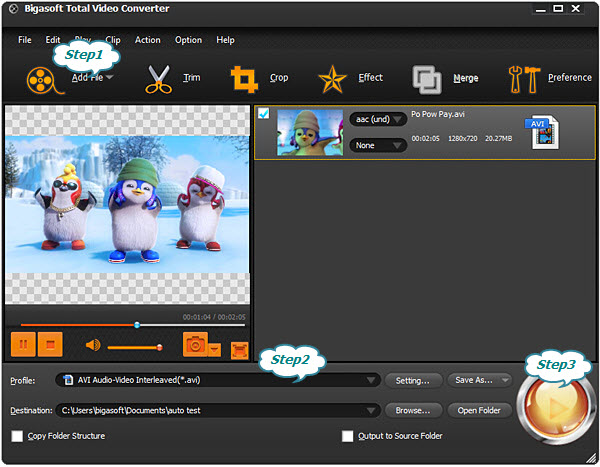Screen dimensions: 600x467
Task: Click the video playback seek slider
Action: [133, 325]
